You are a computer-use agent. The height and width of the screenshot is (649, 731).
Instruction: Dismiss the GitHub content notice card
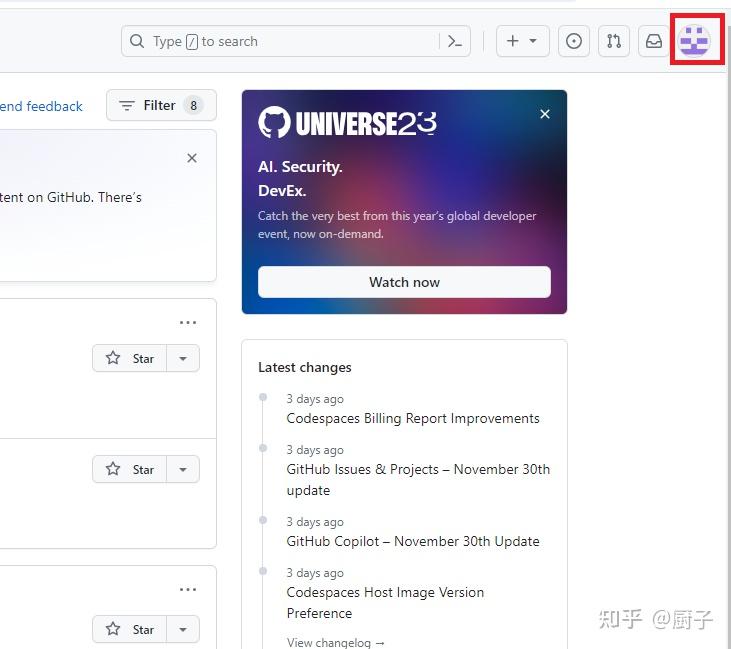pyautogui.click(x=192, y=158)
